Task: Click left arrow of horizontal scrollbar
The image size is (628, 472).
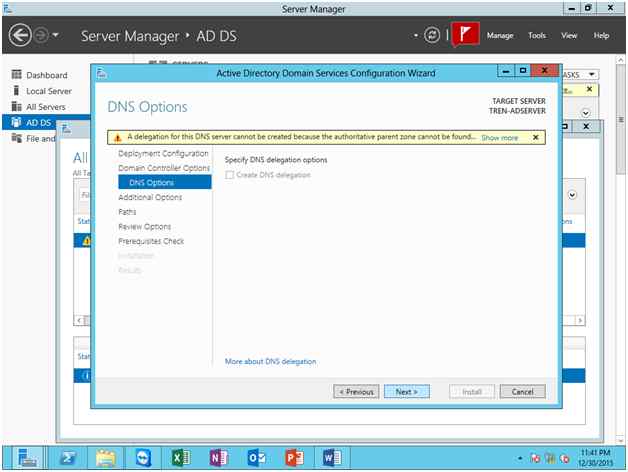Action: click(79, 321)
